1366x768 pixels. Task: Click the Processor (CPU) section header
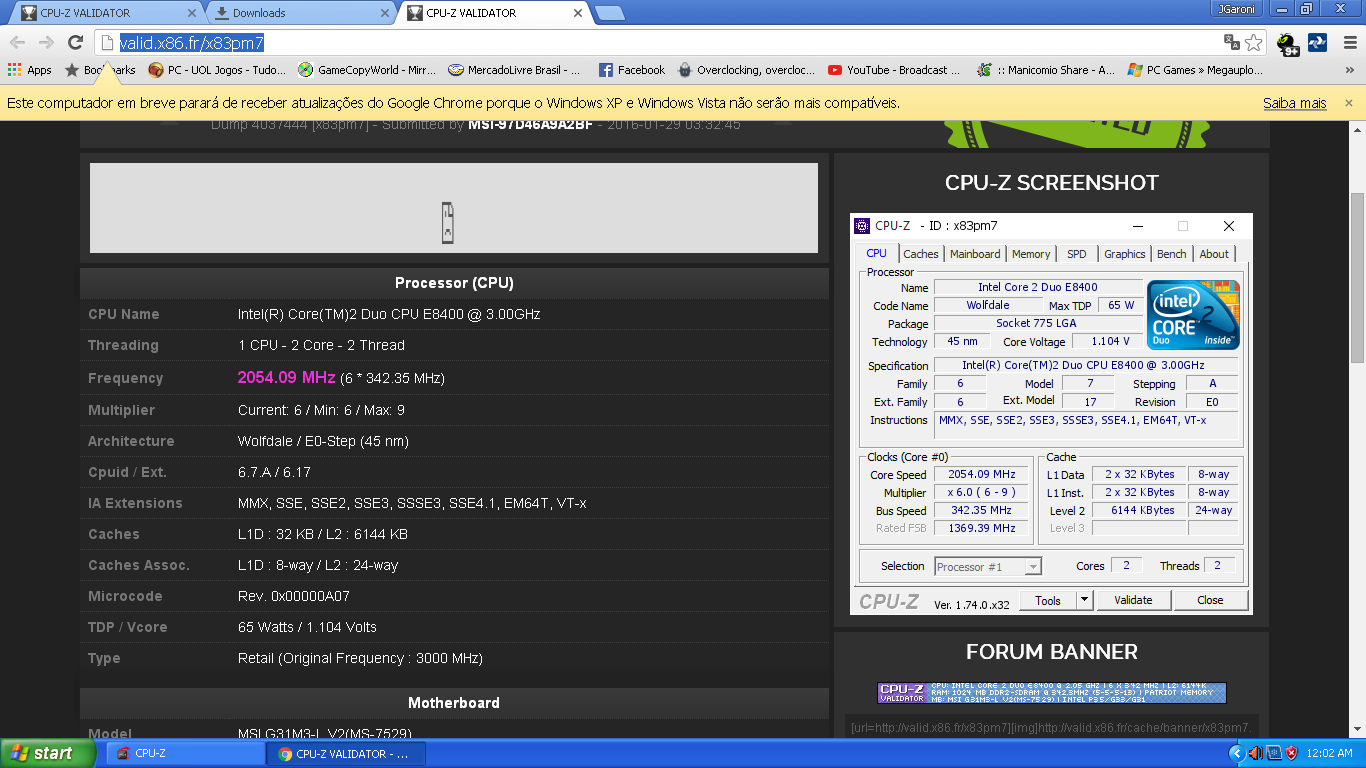(454, 283)
